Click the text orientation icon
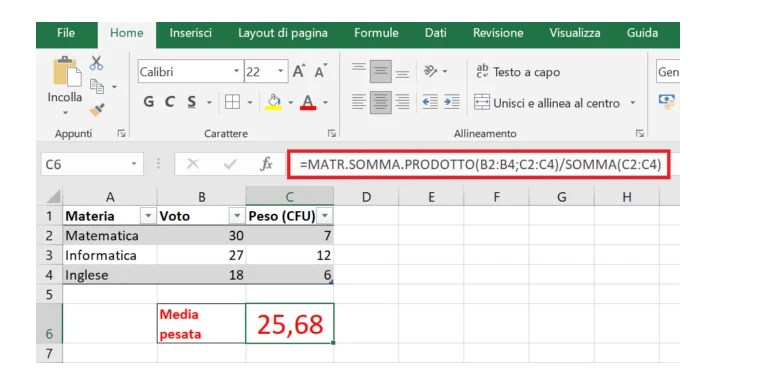761x377 pixels. coord(430,72)
